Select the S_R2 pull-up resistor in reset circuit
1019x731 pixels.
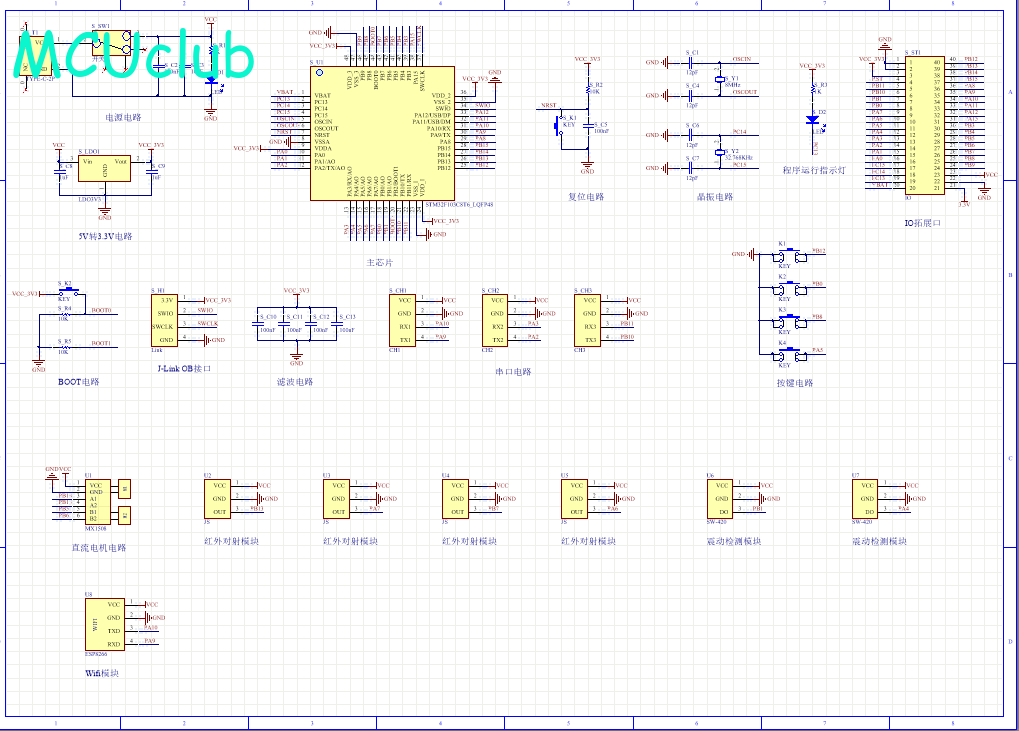point(587,89)
